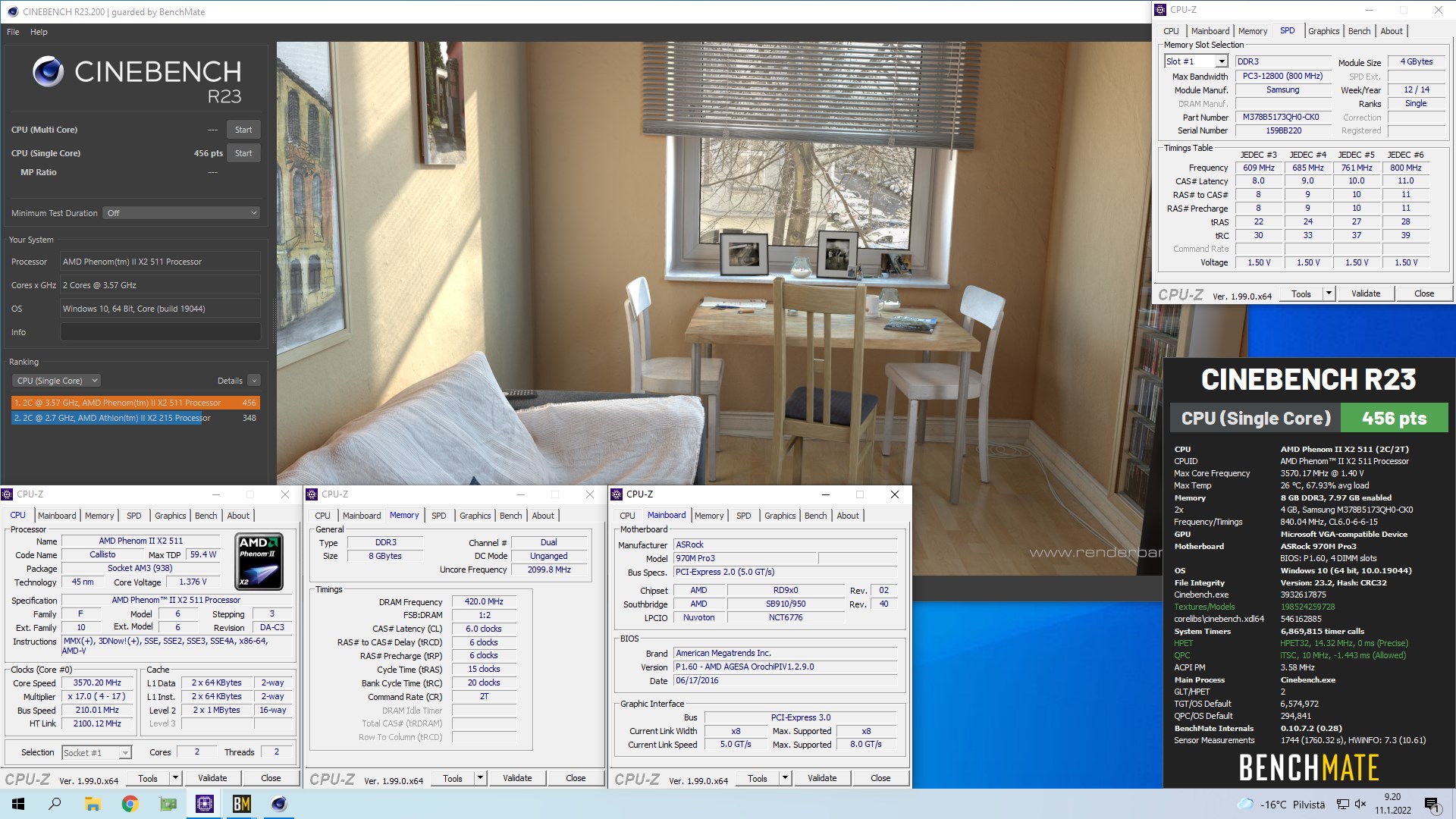Open File Explorer from taskbar
The height and width of the screenshot is (819, 1456).
(93, 804)
